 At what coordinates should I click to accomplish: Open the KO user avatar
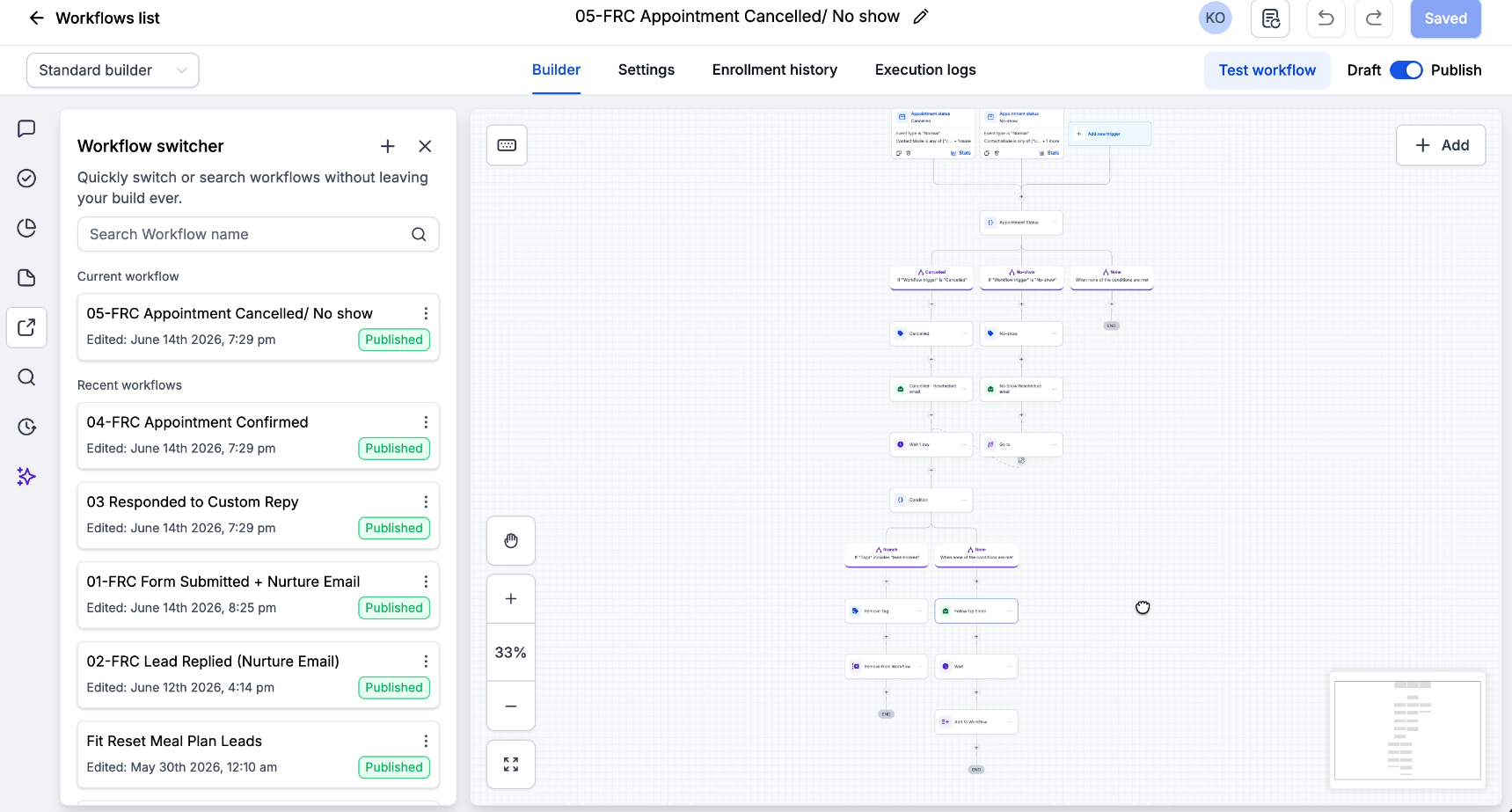(x=1215, y=18)
